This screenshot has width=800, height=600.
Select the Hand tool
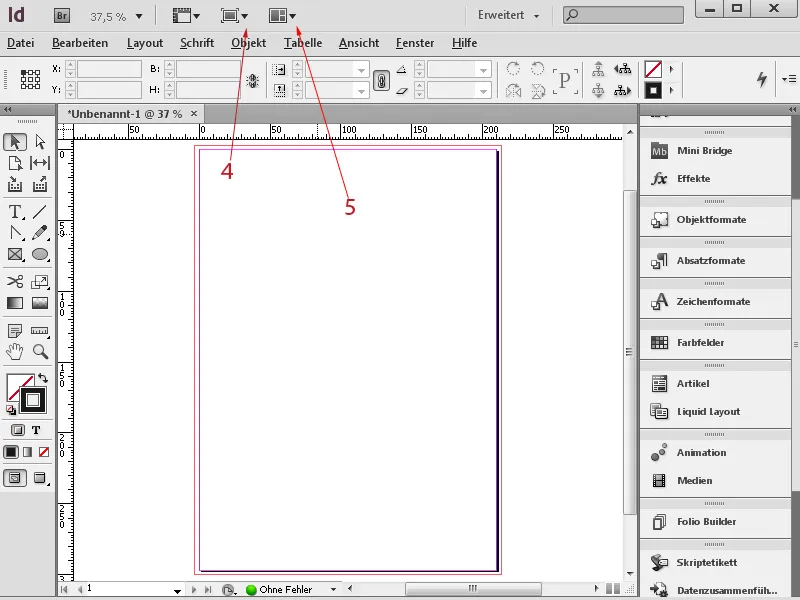[x=14, y=352]
